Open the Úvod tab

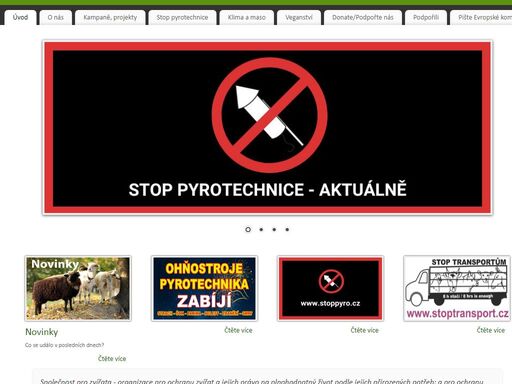coord(20,17)
